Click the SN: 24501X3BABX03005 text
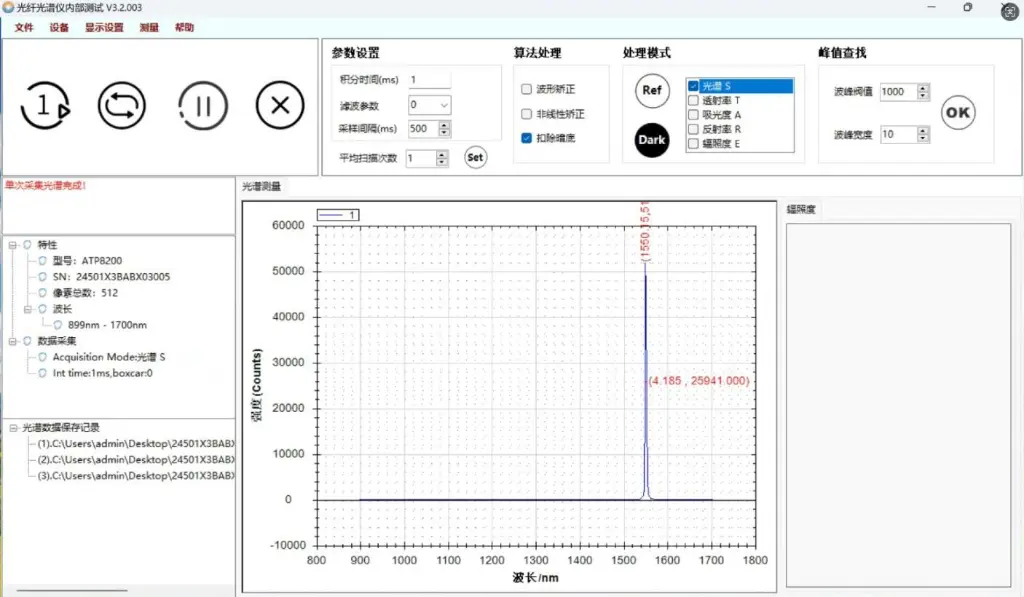The width and height of the screenshot is (1024, 597). 111,277
